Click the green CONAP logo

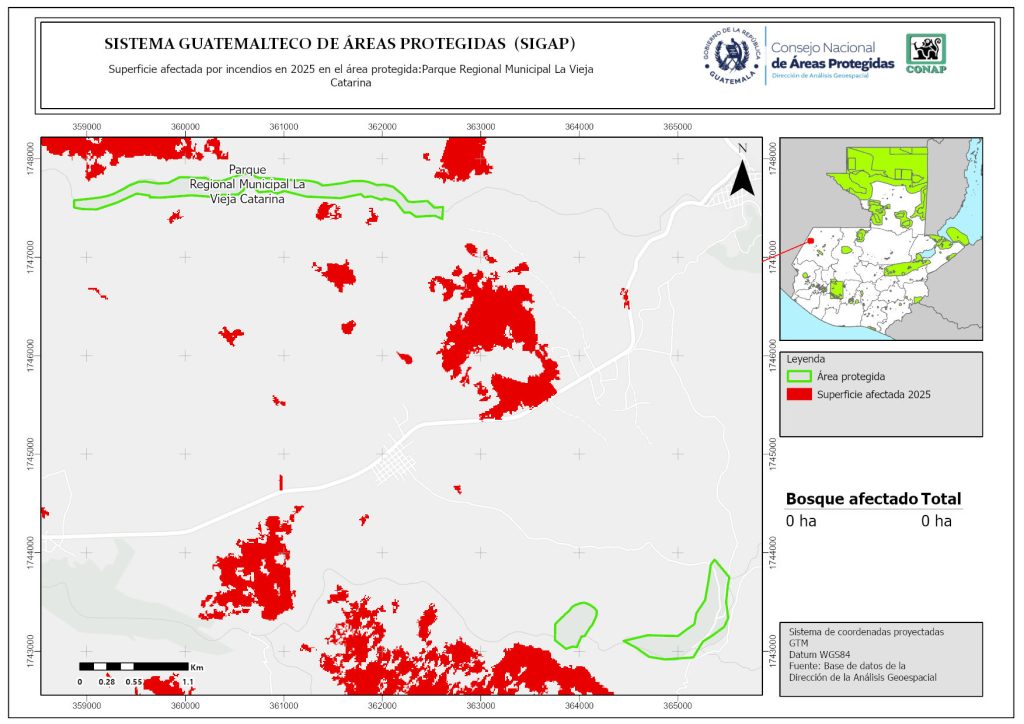point(925,54)
